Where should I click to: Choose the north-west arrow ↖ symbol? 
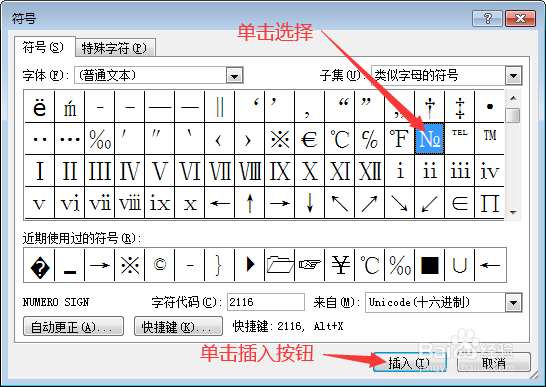coord(340,203)
